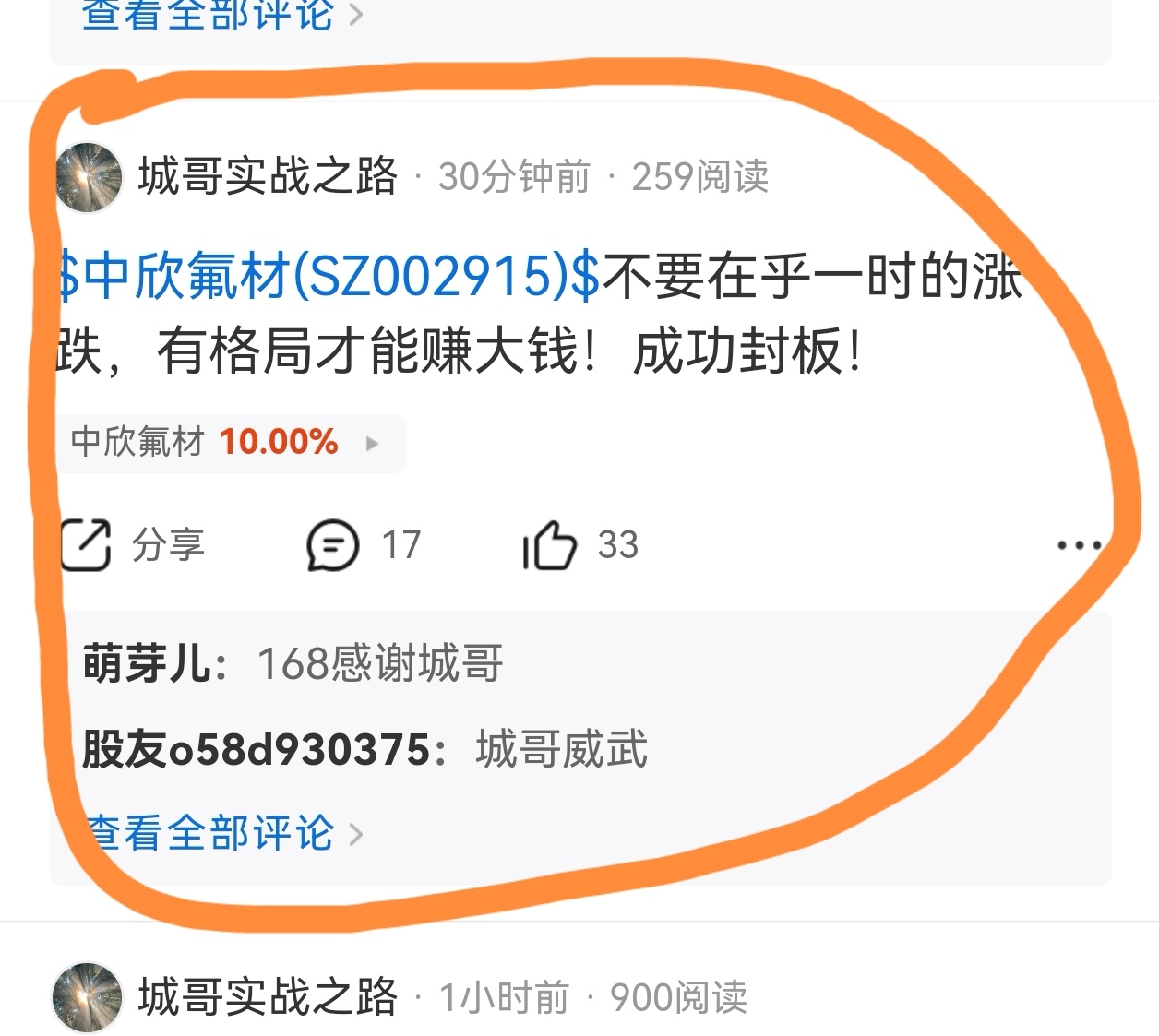The height and width of the screenshot is (1036, 1159).
Task: Tap the 分享 label text
Action: click(168, 544)
